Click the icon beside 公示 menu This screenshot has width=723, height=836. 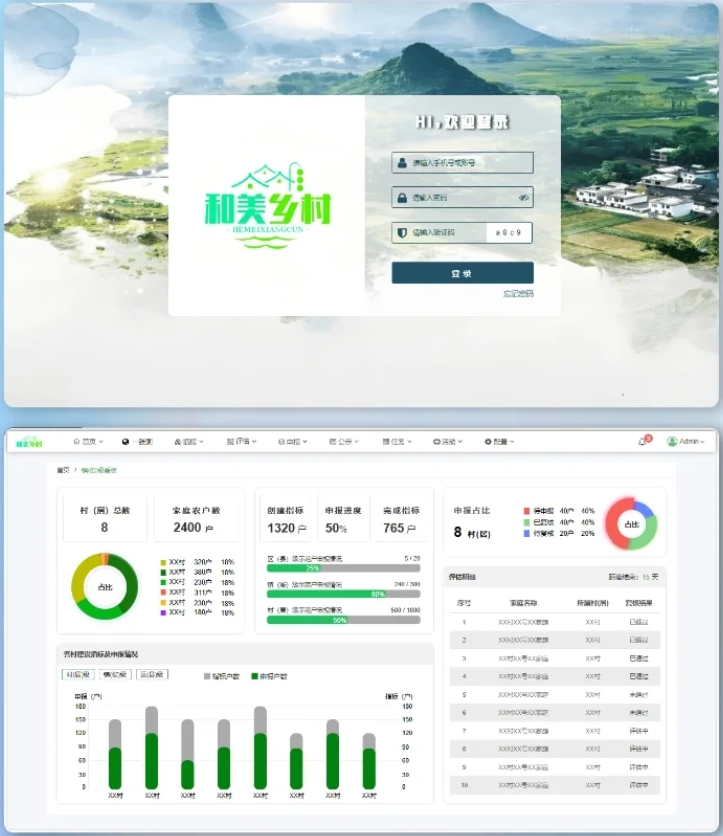click(333, 441)
